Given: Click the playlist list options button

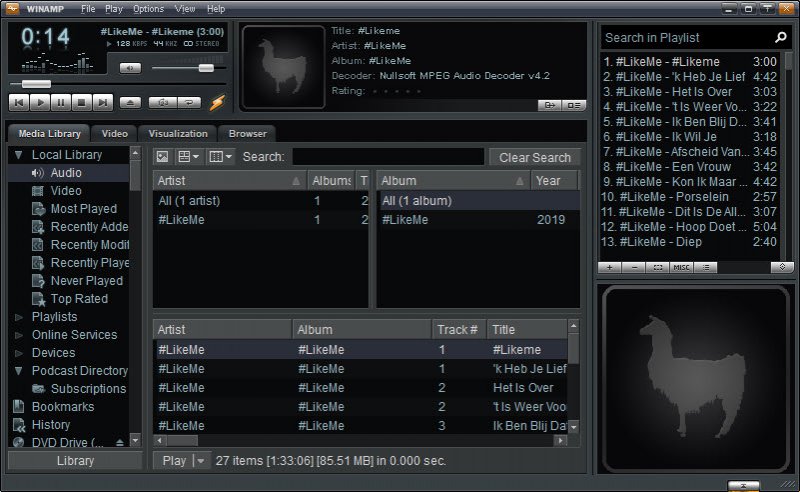Looking at the screenshot, I should (x=706, y=267).
